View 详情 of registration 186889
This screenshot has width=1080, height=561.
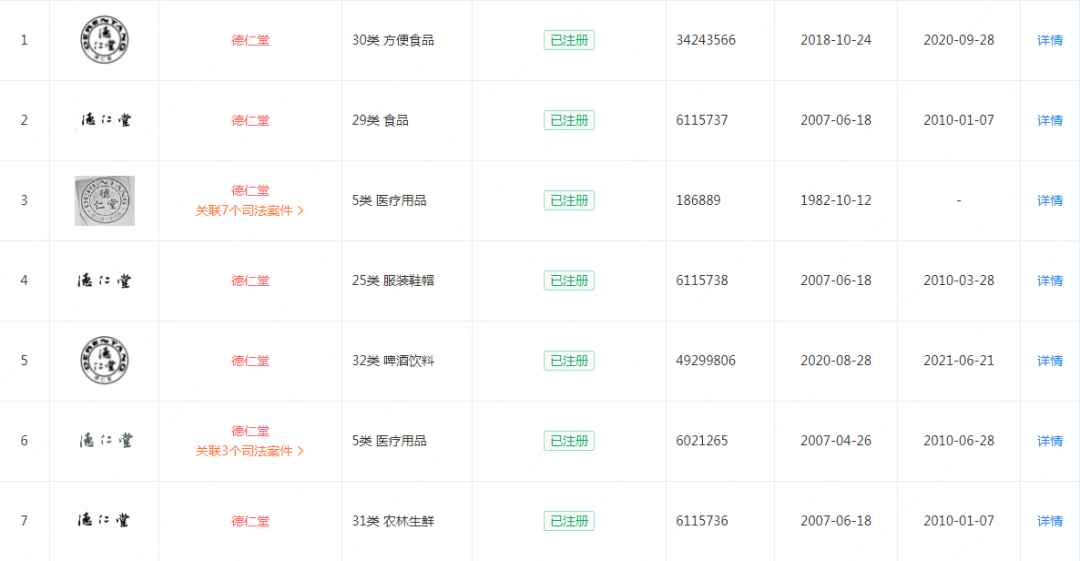(x=1050, y=201)
